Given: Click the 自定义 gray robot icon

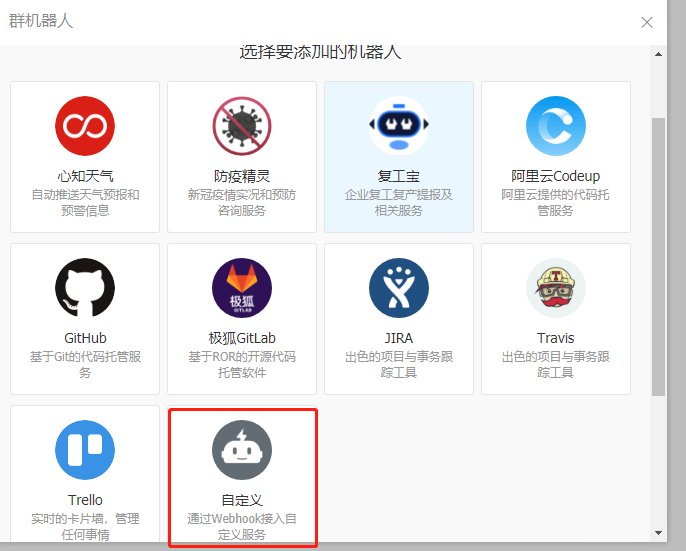Looking at the screenshot, I should (x=242, y=450).
